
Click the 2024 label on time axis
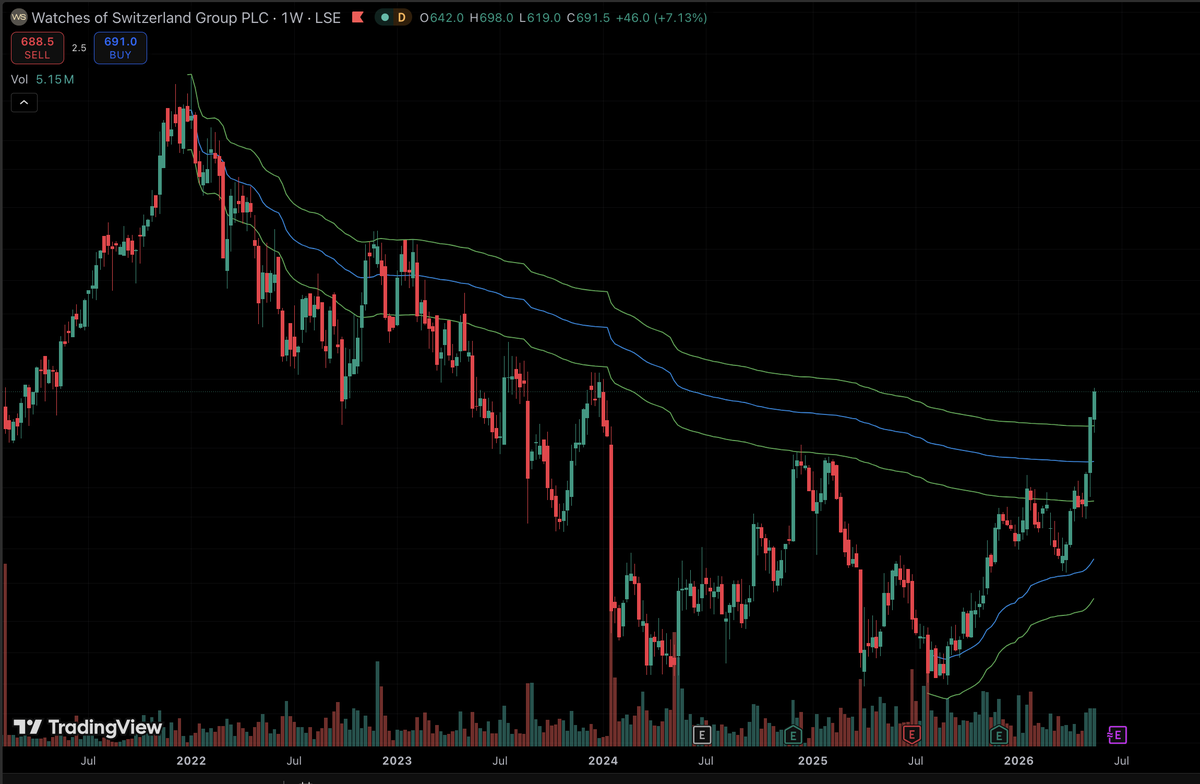coord(603,761)
